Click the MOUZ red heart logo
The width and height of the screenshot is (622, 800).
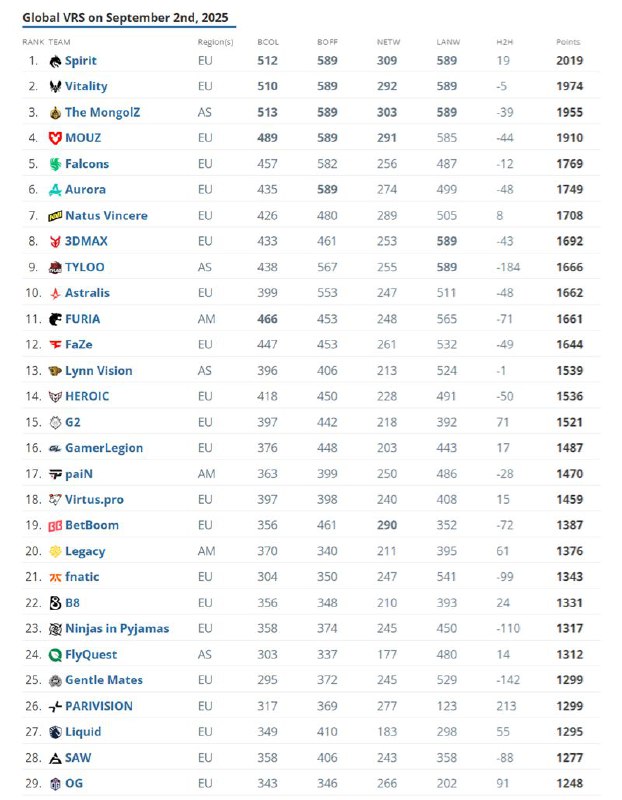56,138
